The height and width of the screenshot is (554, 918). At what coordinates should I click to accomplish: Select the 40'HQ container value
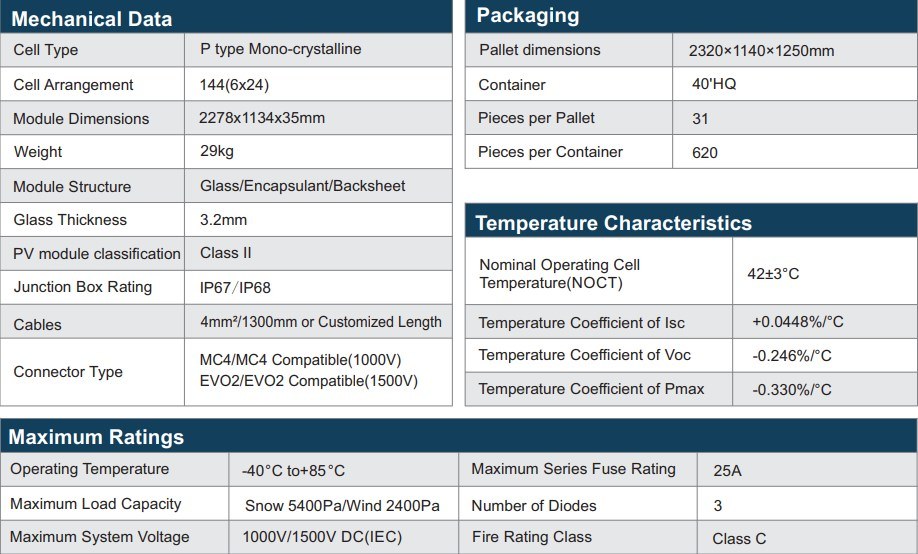pyautogui.click(x=713, y=85)
